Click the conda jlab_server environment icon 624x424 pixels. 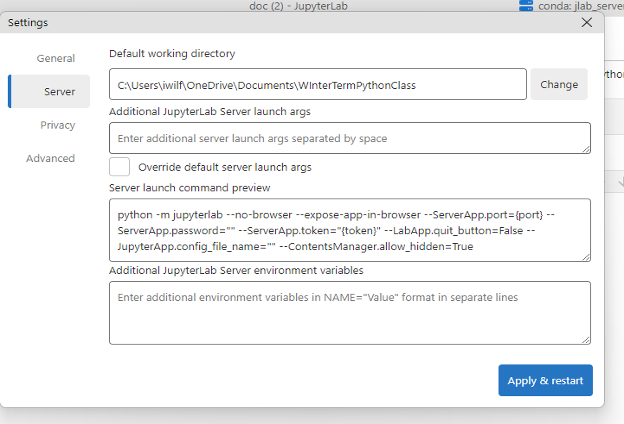tap(527, 6)
